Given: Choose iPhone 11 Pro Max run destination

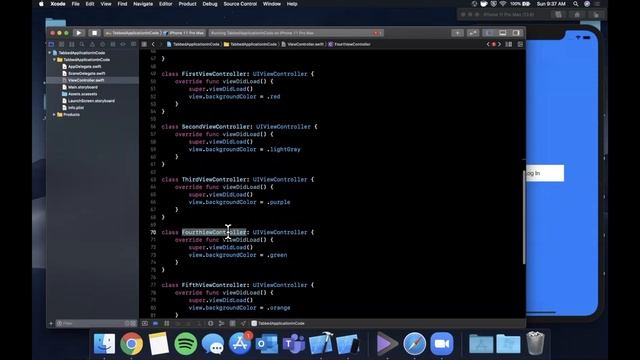Looking at the screenshot, I should click(185, 33).
